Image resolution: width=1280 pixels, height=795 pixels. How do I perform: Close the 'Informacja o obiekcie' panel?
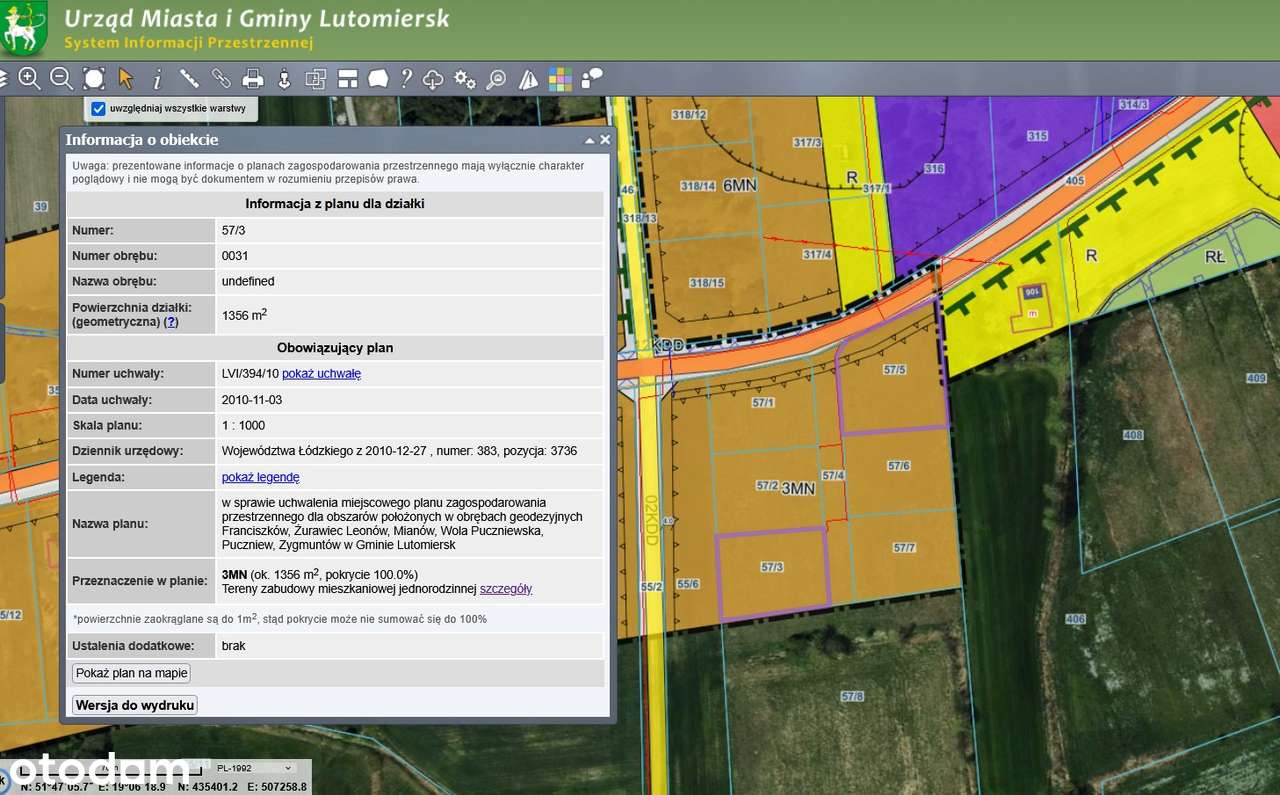[x=605, y=140]
